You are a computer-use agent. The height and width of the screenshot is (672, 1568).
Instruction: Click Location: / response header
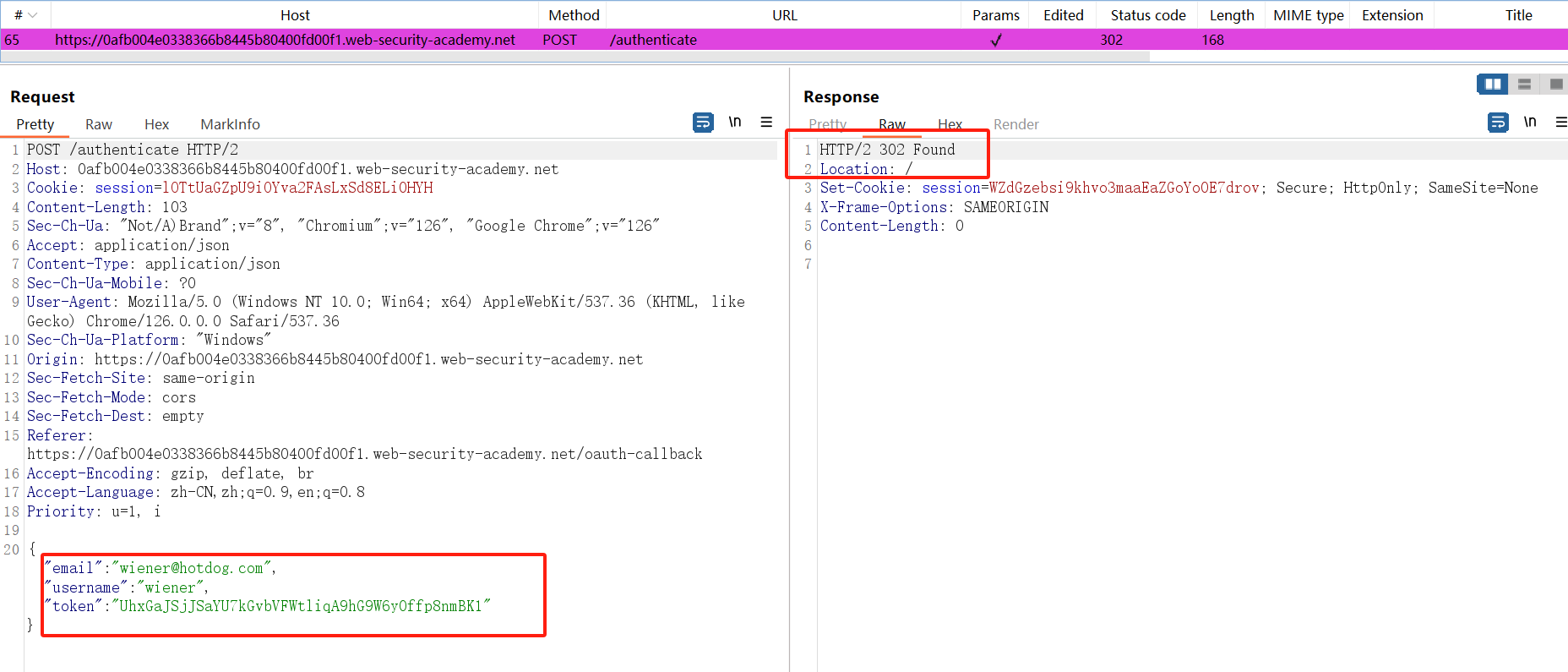tap(866, 169)
